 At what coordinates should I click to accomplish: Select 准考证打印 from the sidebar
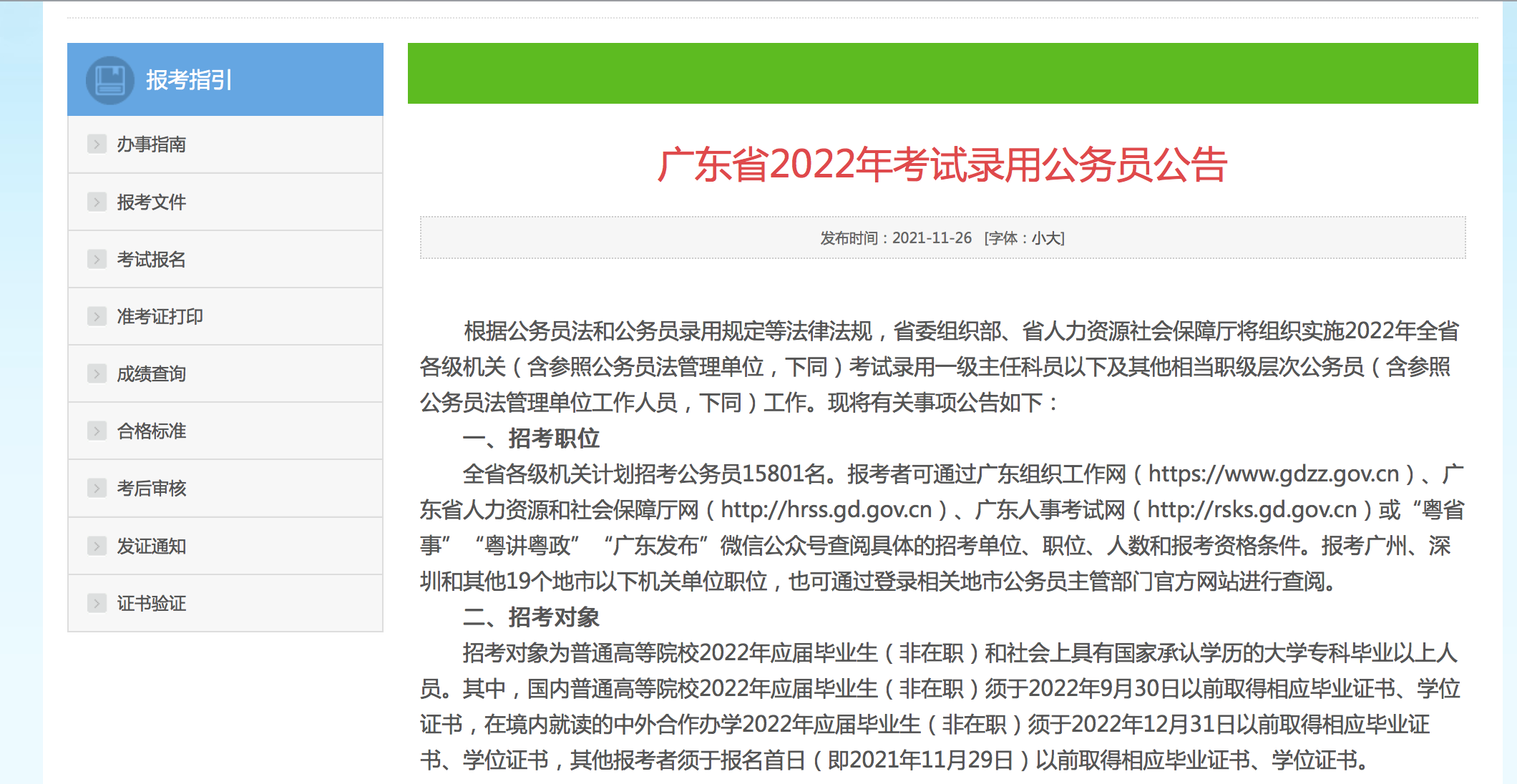(x=225, y=316)
